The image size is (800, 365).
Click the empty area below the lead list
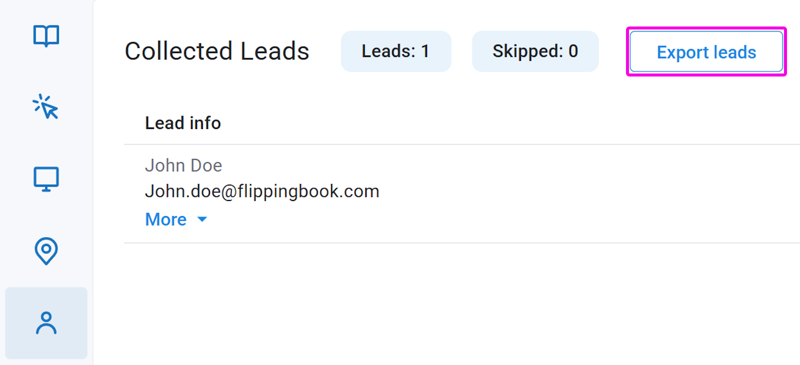(x=462, y=304)
